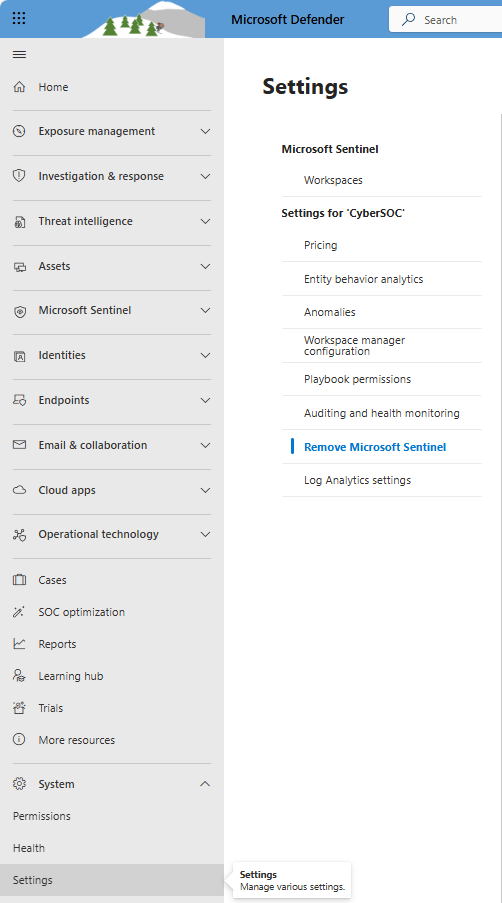502x903 pixels.
Task: Click the Home house icon
Action: (19, 87)
